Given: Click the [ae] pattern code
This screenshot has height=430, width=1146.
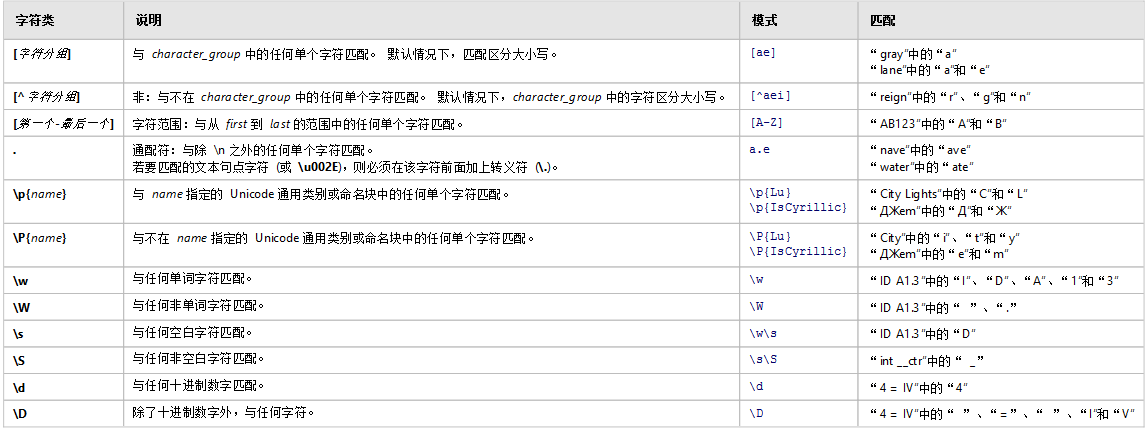Looking at the screenshot, I should point(763,53).
